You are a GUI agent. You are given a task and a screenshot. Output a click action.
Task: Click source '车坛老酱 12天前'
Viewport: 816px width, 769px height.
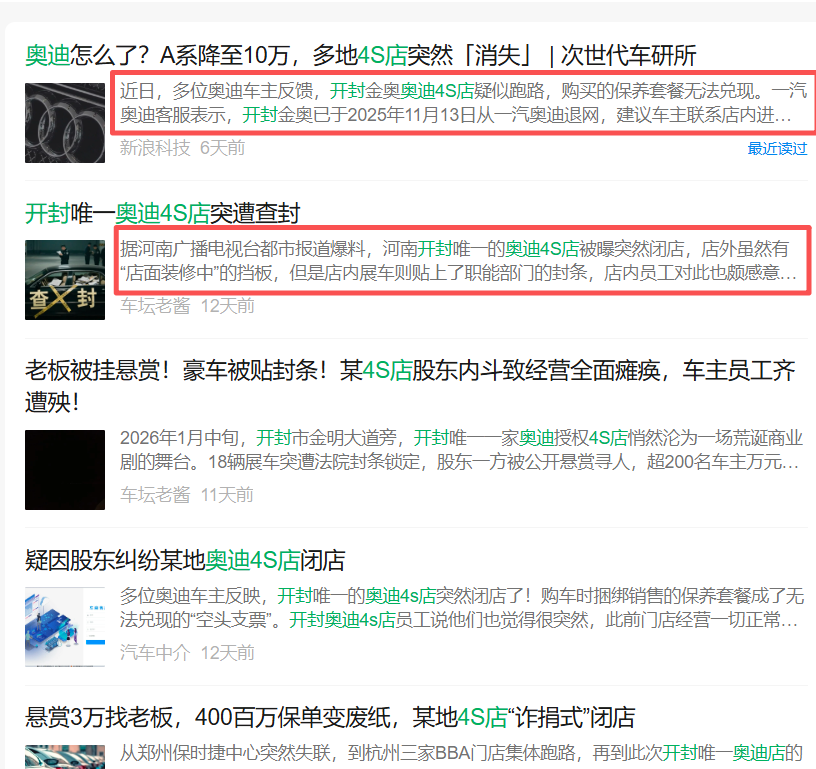pos(187,306)
